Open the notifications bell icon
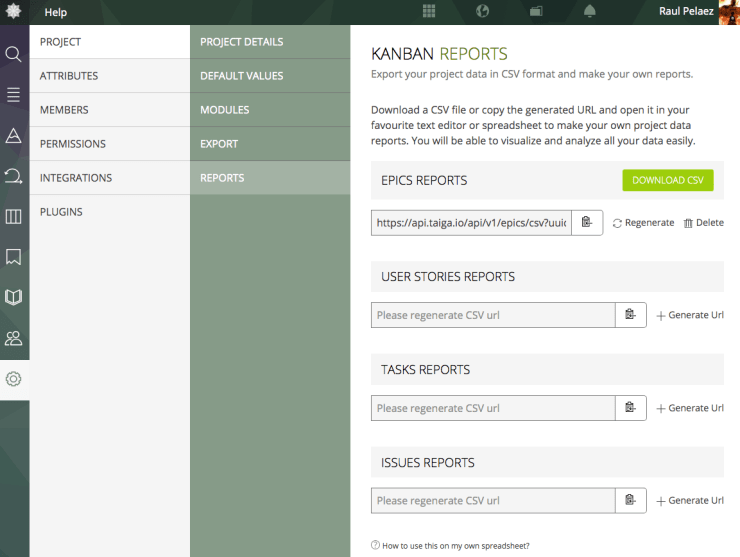740x557 pixels. tap(590, 12)
